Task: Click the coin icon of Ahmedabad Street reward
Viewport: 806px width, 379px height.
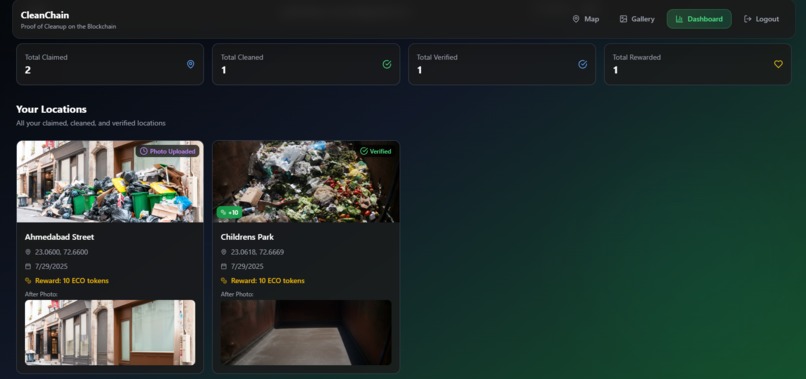Action: pos(28,281)
